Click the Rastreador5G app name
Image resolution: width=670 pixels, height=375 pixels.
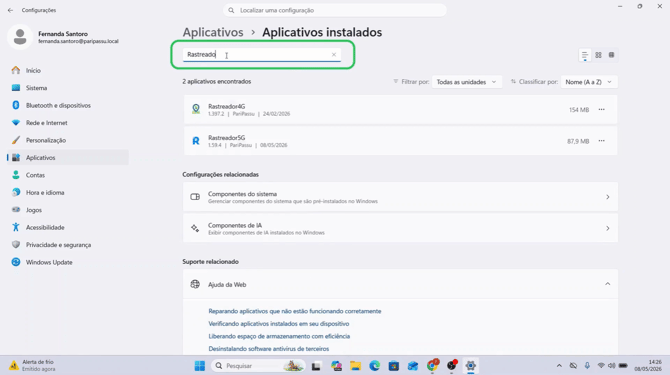(x=226, y=138)
